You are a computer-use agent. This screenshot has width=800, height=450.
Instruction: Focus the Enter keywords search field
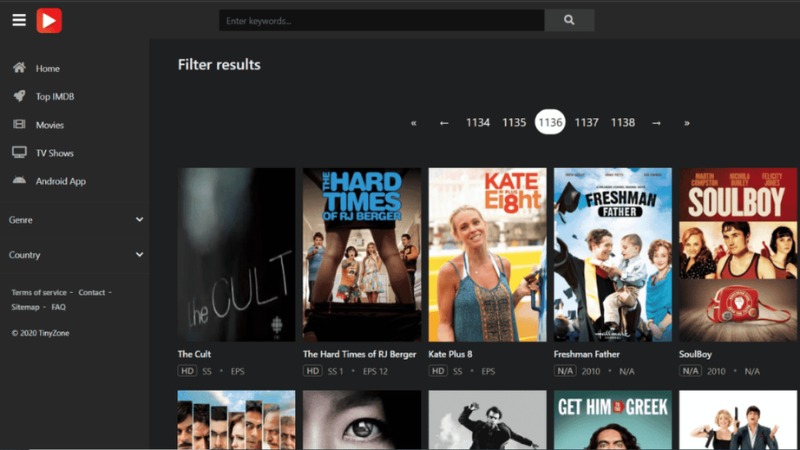click(382, 20)
